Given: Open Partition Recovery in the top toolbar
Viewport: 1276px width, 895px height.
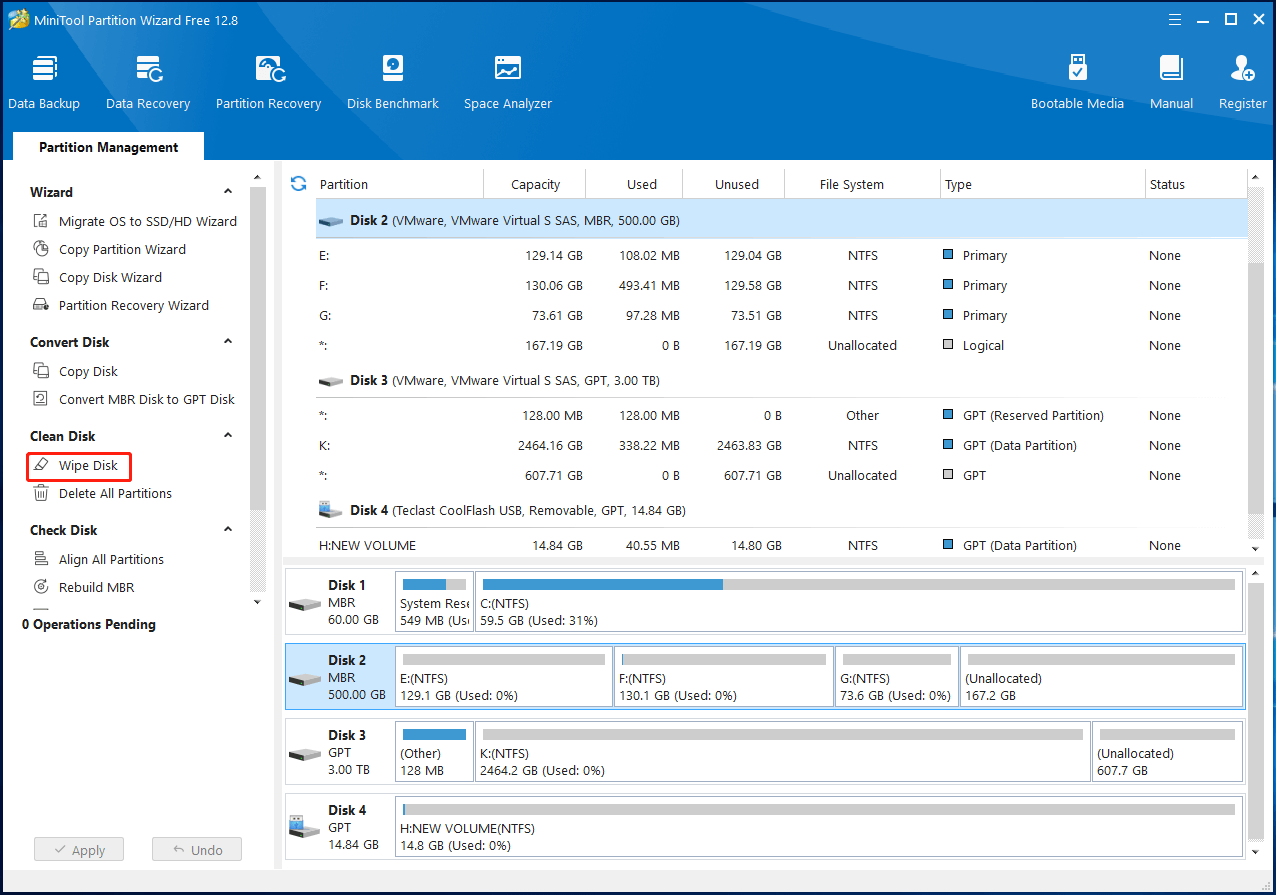Looking at the screenshot, I should tap(268, 82).
